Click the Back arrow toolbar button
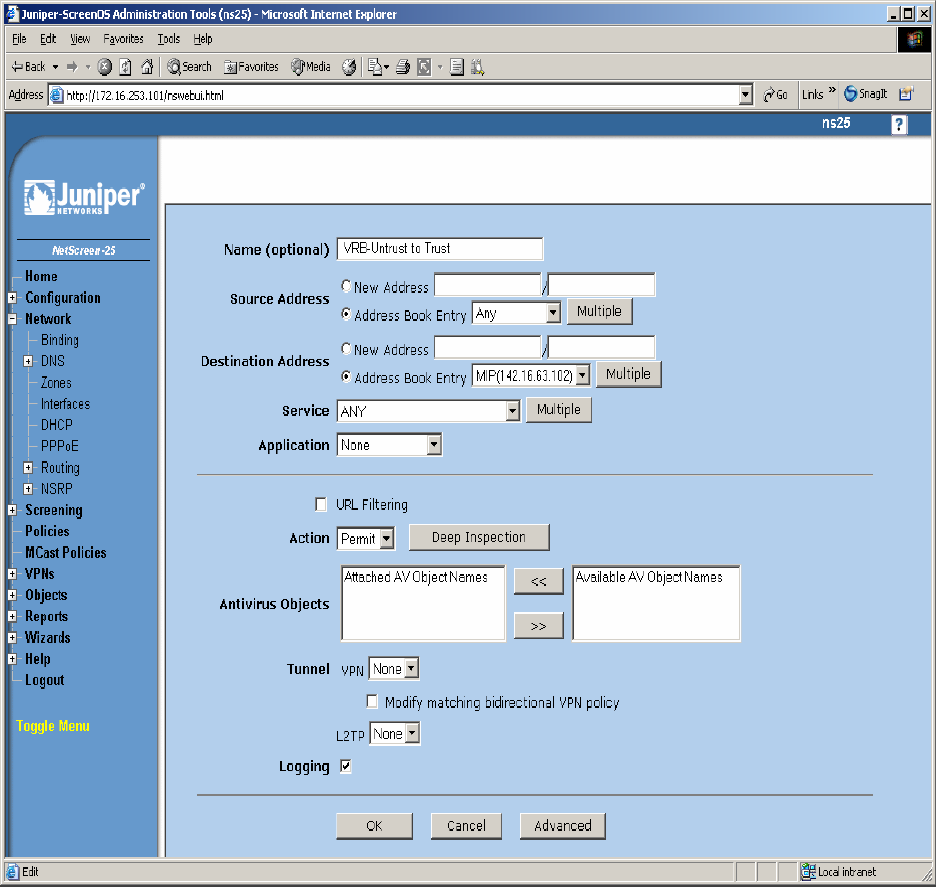The width and height of the screenshot is (936, 887). [28, 66]
